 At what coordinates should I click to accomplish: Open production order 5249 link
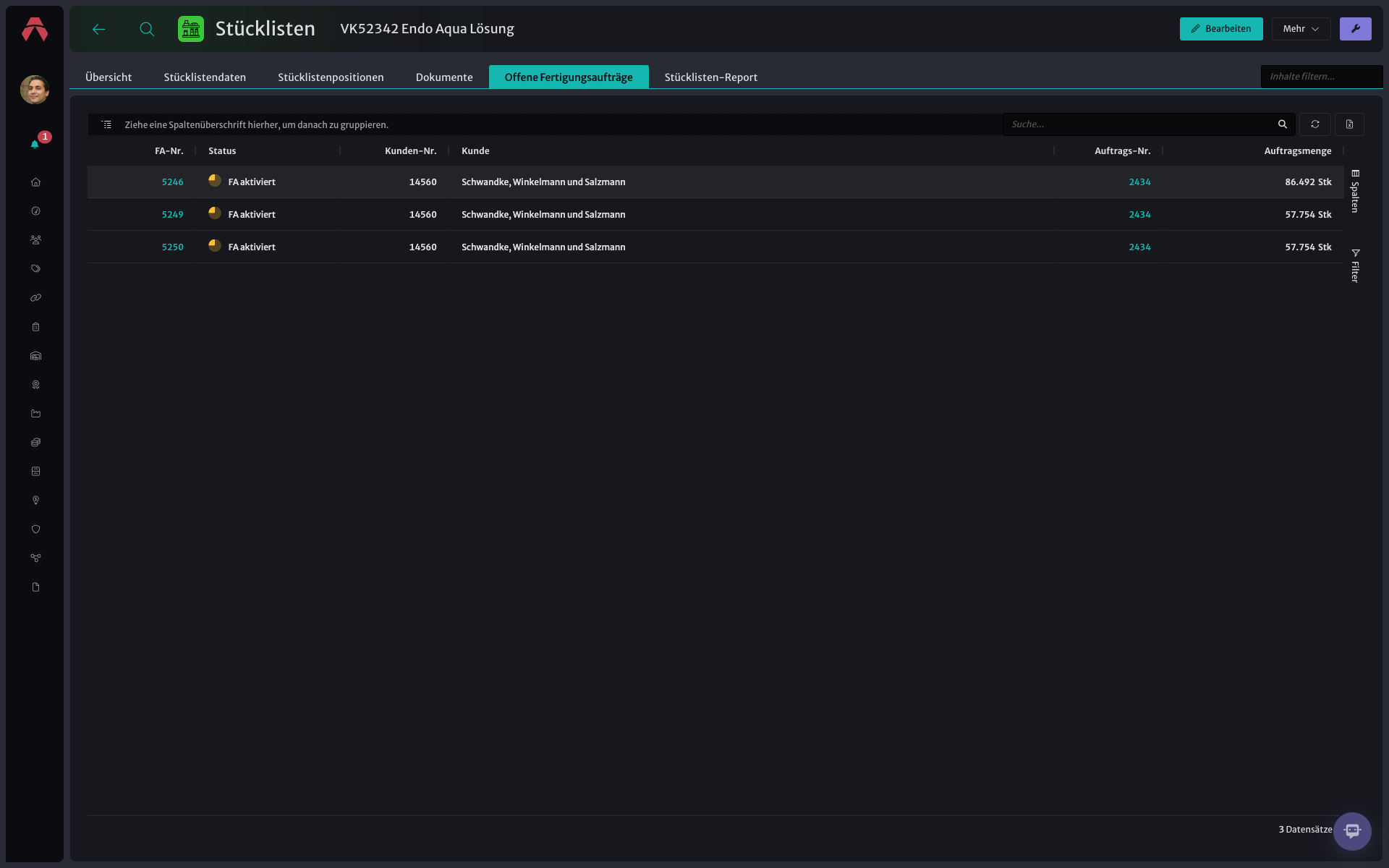[x=172, y=214]
